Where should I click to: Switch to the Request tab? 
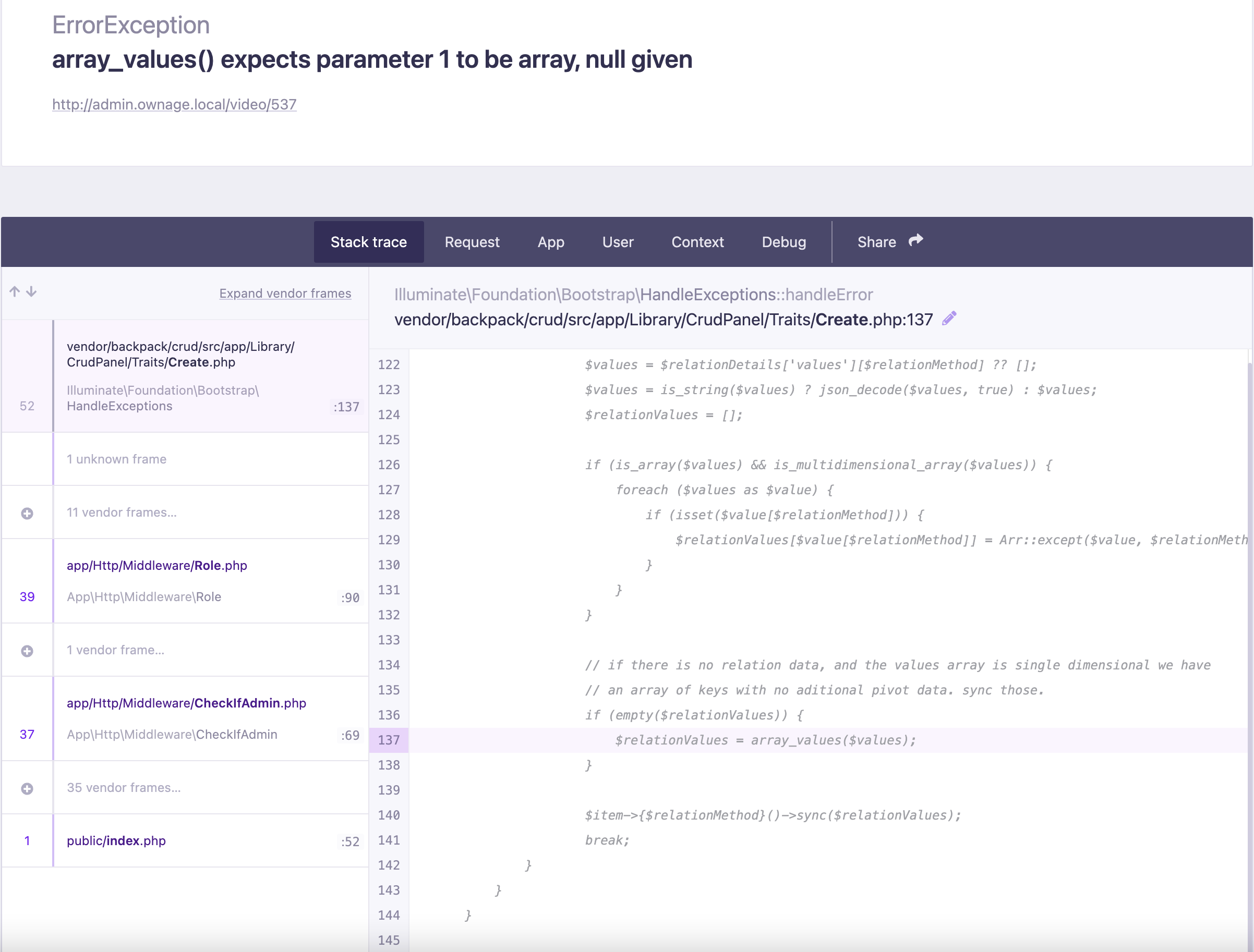coord(472,242)
